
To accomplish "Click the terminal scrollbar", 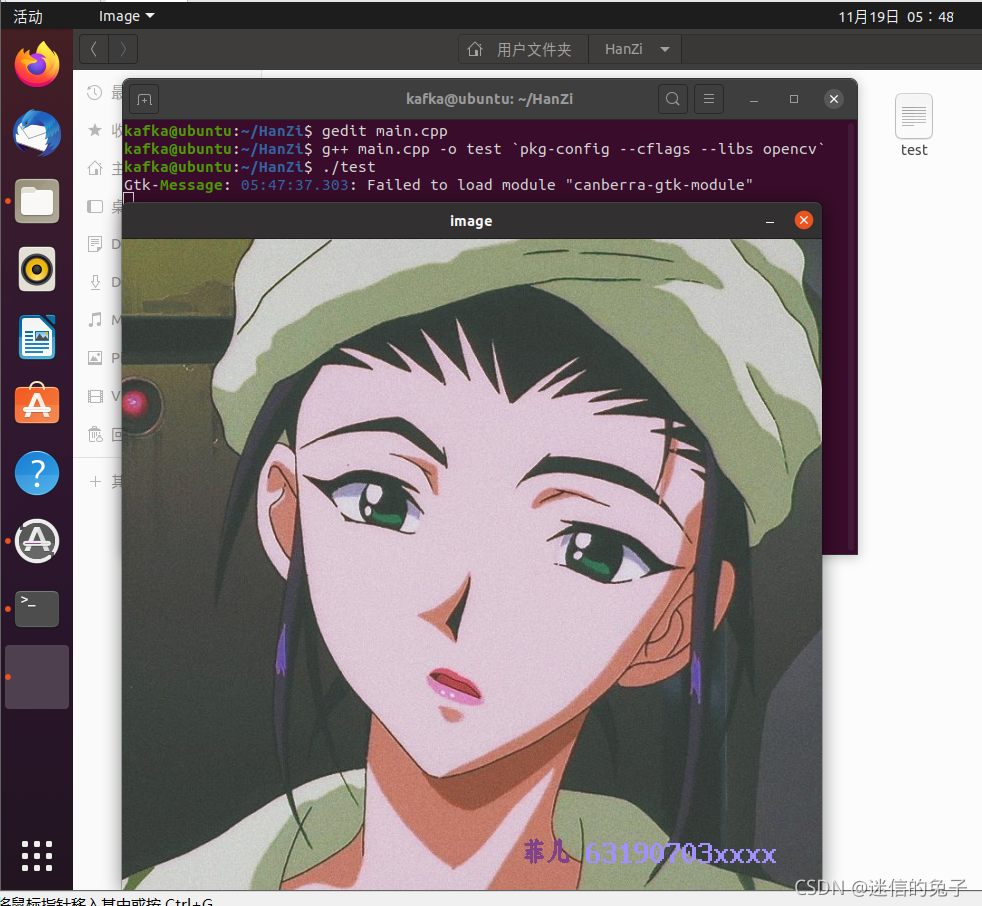I will (x=851, y=335).
